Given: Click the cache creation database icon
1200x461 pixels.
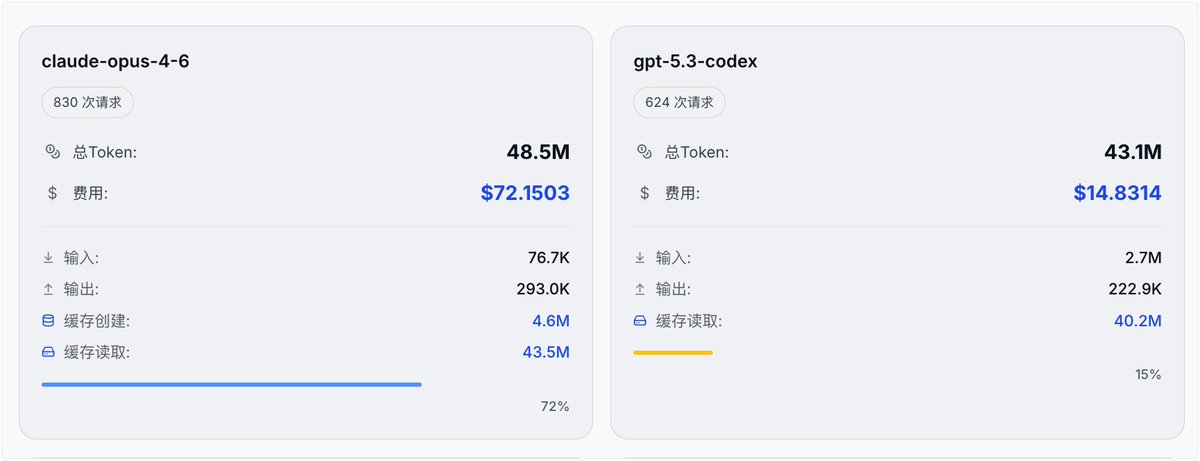Looking at the screenshot, I should pyautogui.click(x=48, y=321).
